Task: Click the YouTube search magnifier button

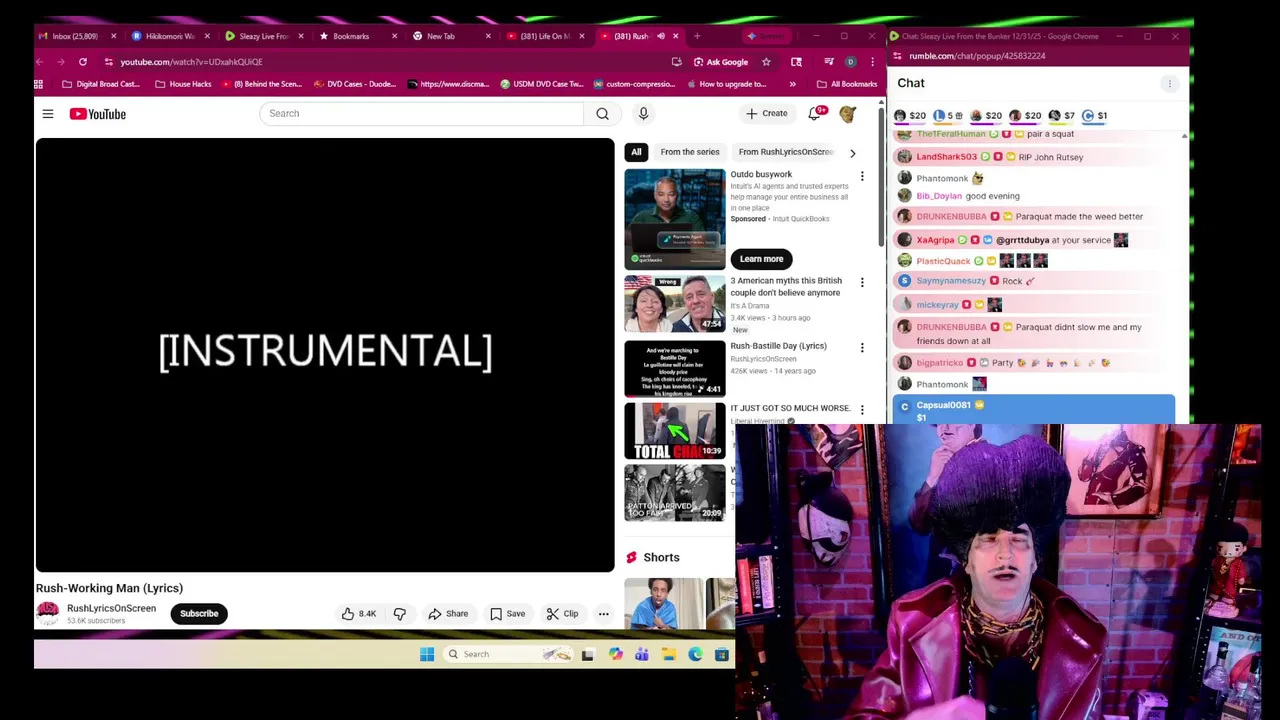Action: [x=602, y=114]
